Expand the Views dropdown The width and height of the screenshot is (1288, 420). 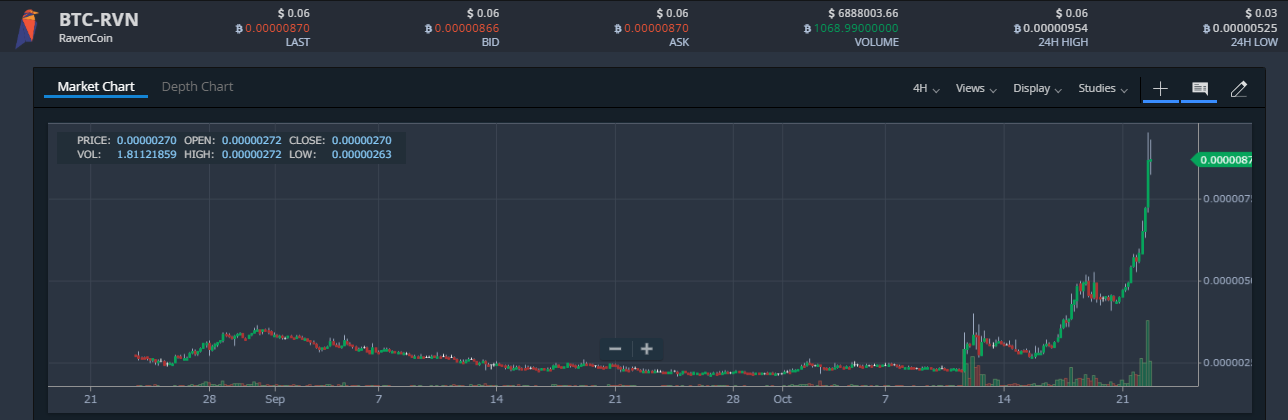tap(975, 88)
